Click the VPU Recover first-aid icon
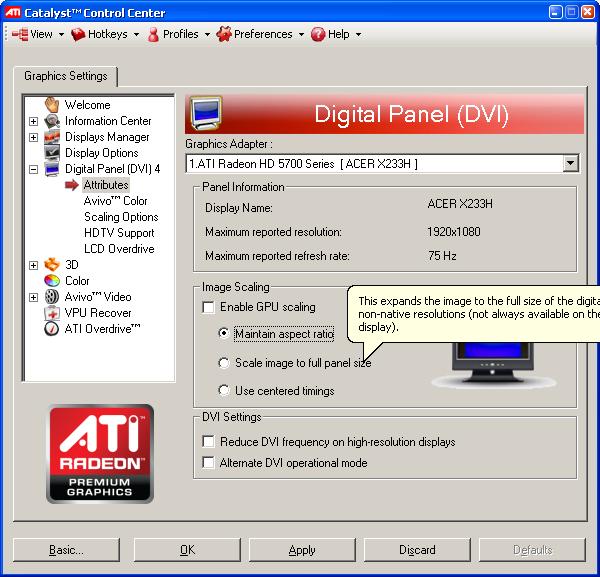The image size is (600, 577). 52,313
